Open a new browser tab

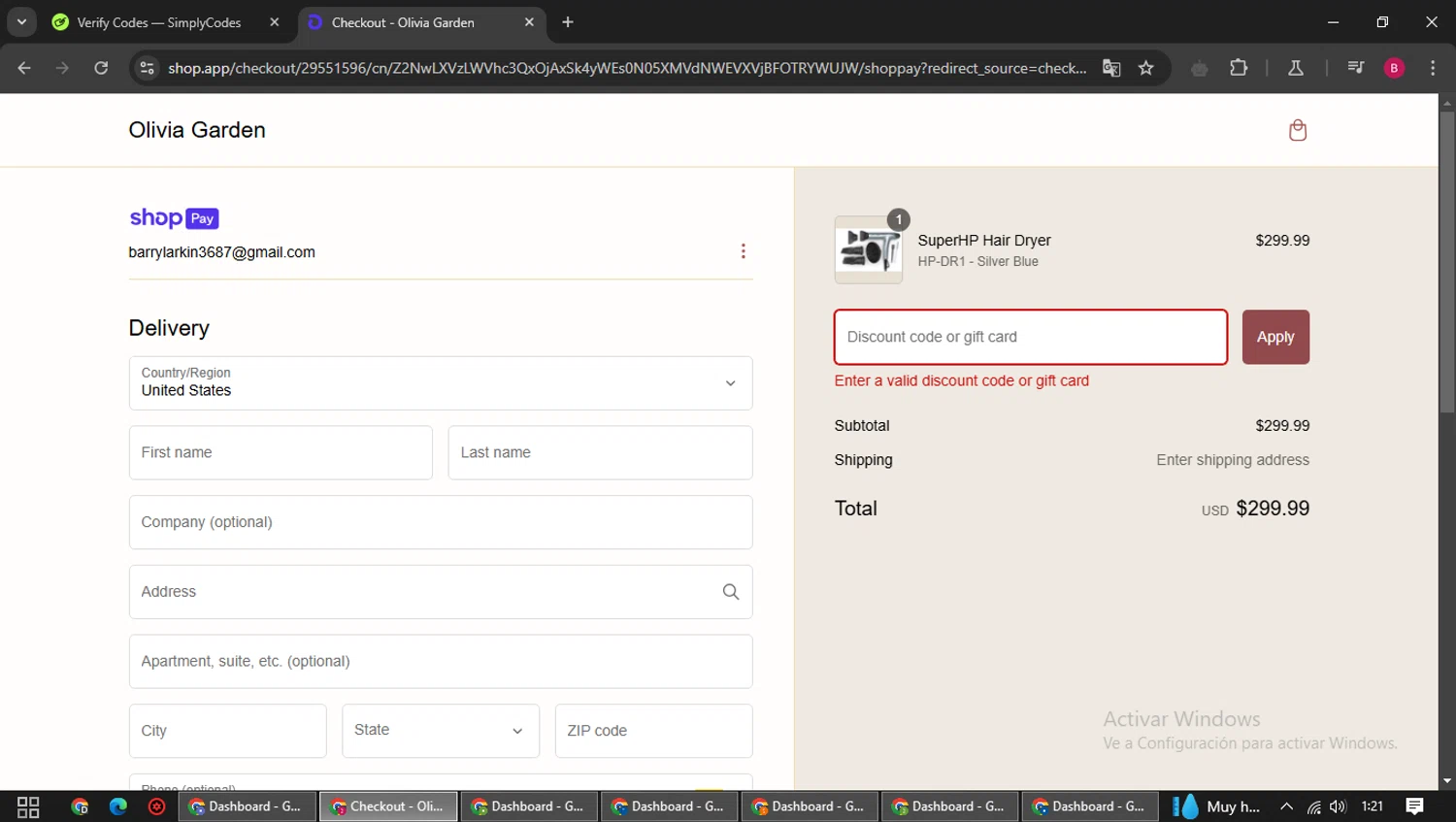coord(568,22)
